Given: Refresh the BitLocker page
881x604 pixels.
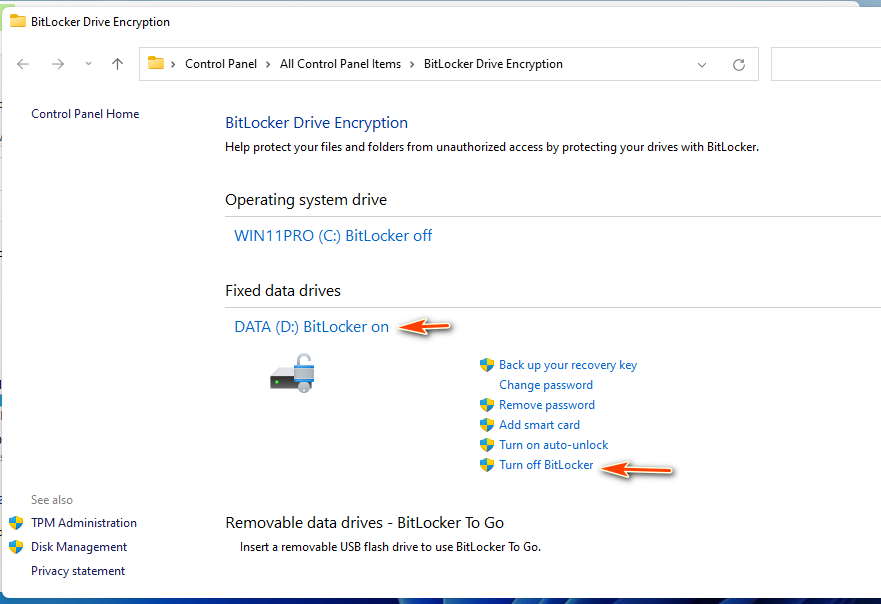Looking at the screenshot, I should pos(739,65).
